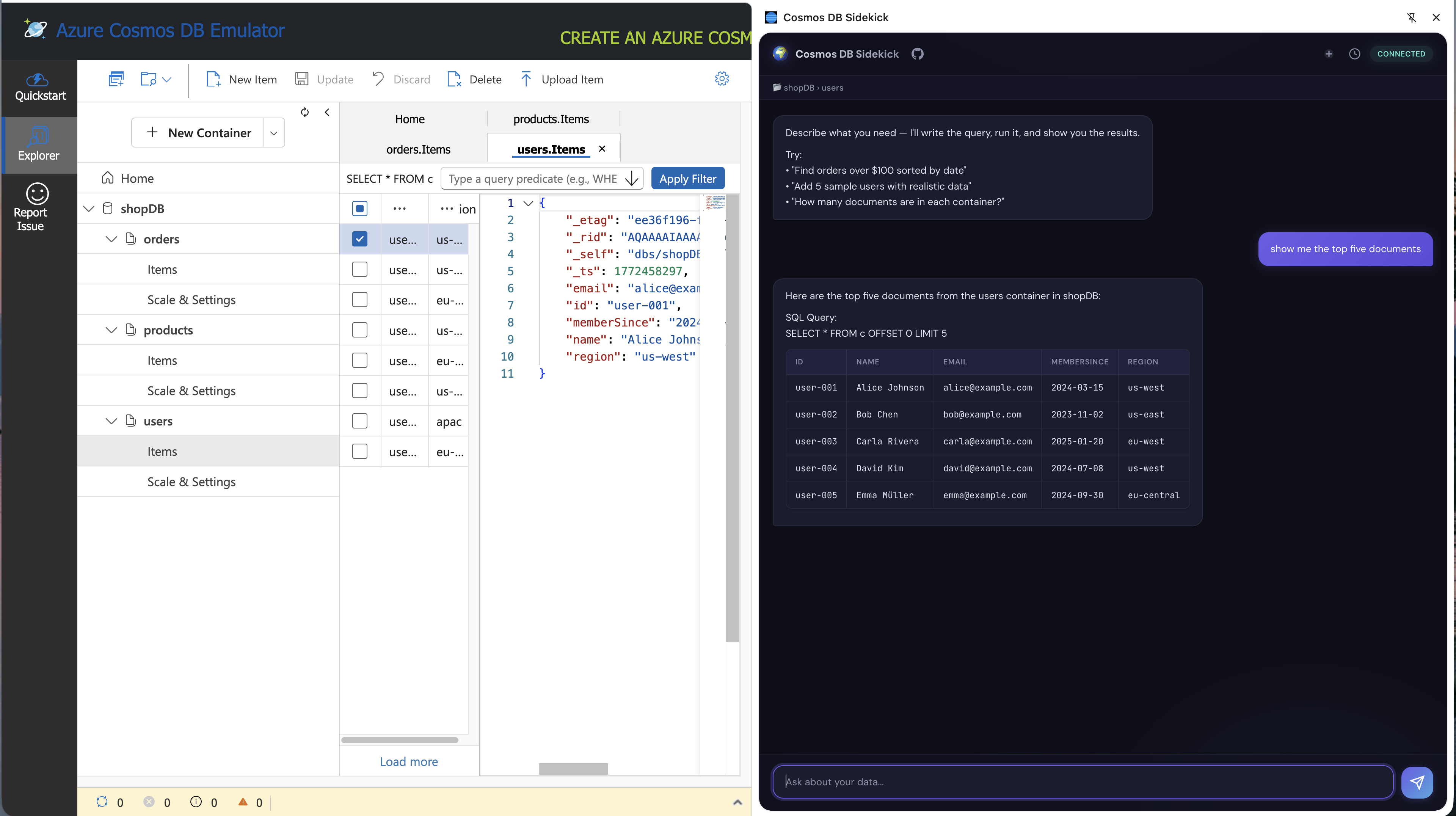Click the refresh icon above the container tree

pos(304,112)
